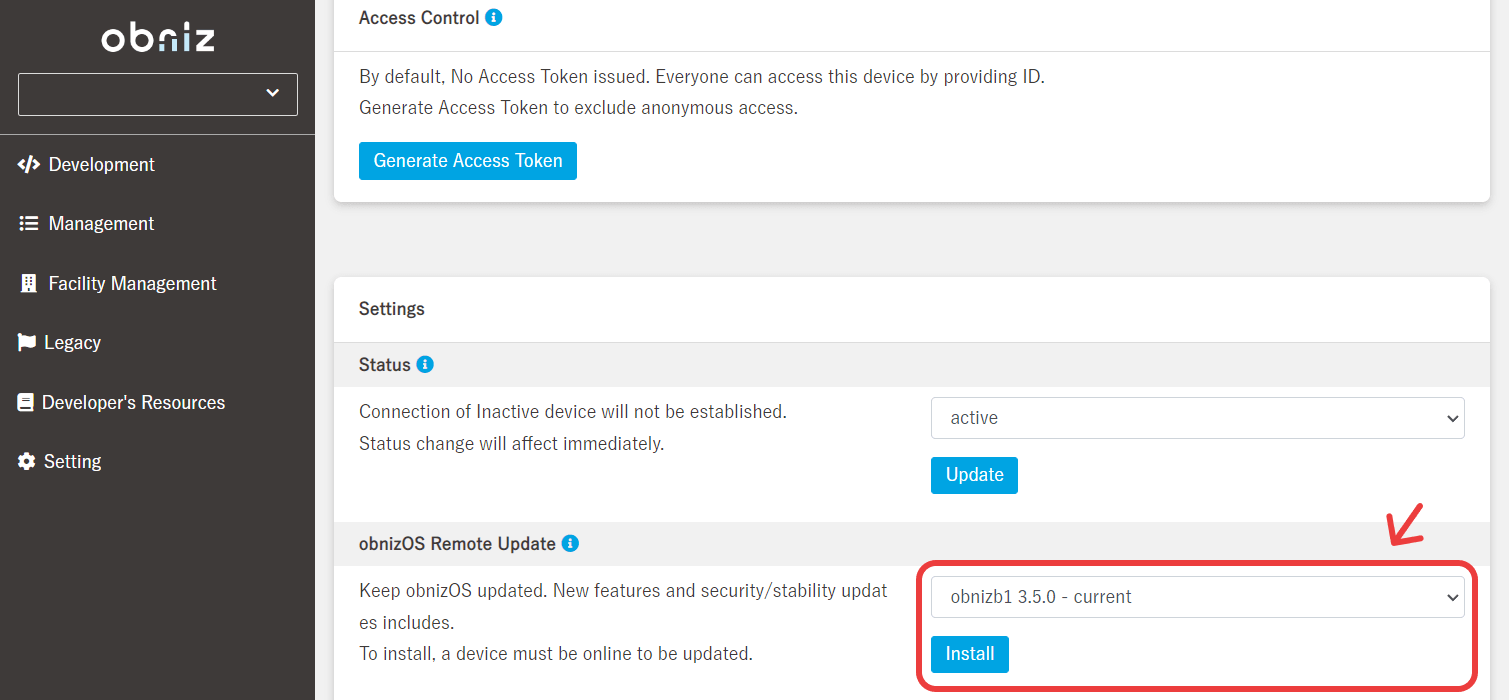Click the Setting gear icon
The width and height of the screenshot is (1509, 700).
[x=27, y=462]
